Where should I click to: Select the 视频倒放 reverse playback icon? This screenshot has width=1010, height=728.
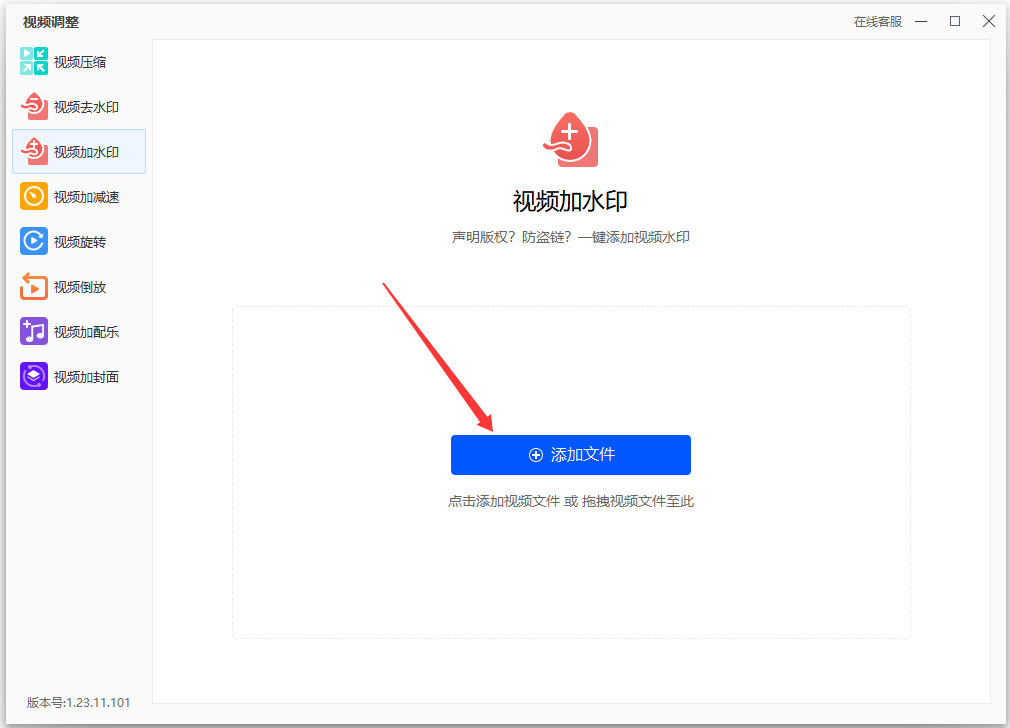33,287
